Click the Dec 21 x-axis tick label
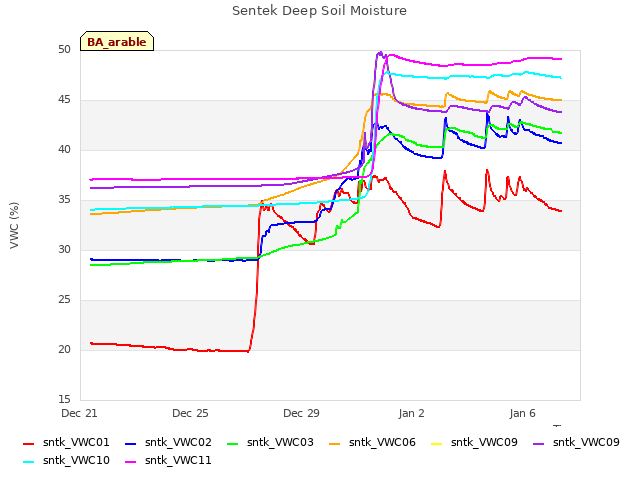This screenshot has width=640, height=480. [79, 413]
